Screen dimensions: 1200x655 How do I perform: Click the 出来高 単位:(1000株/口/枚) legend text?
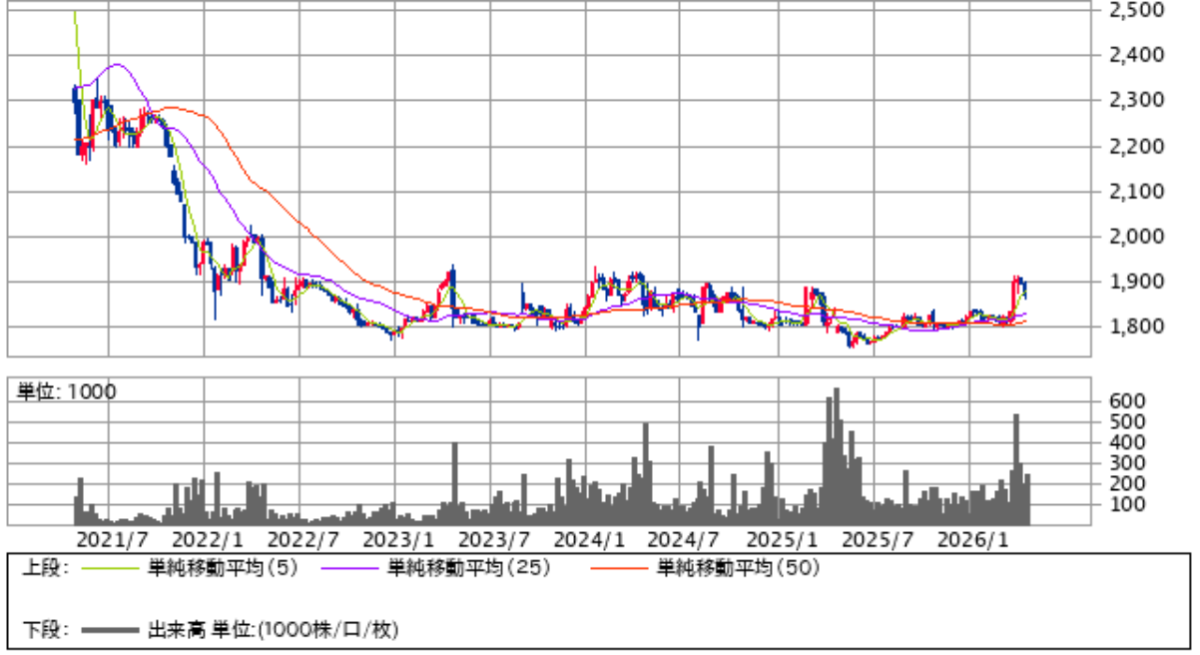click(273, 630)
